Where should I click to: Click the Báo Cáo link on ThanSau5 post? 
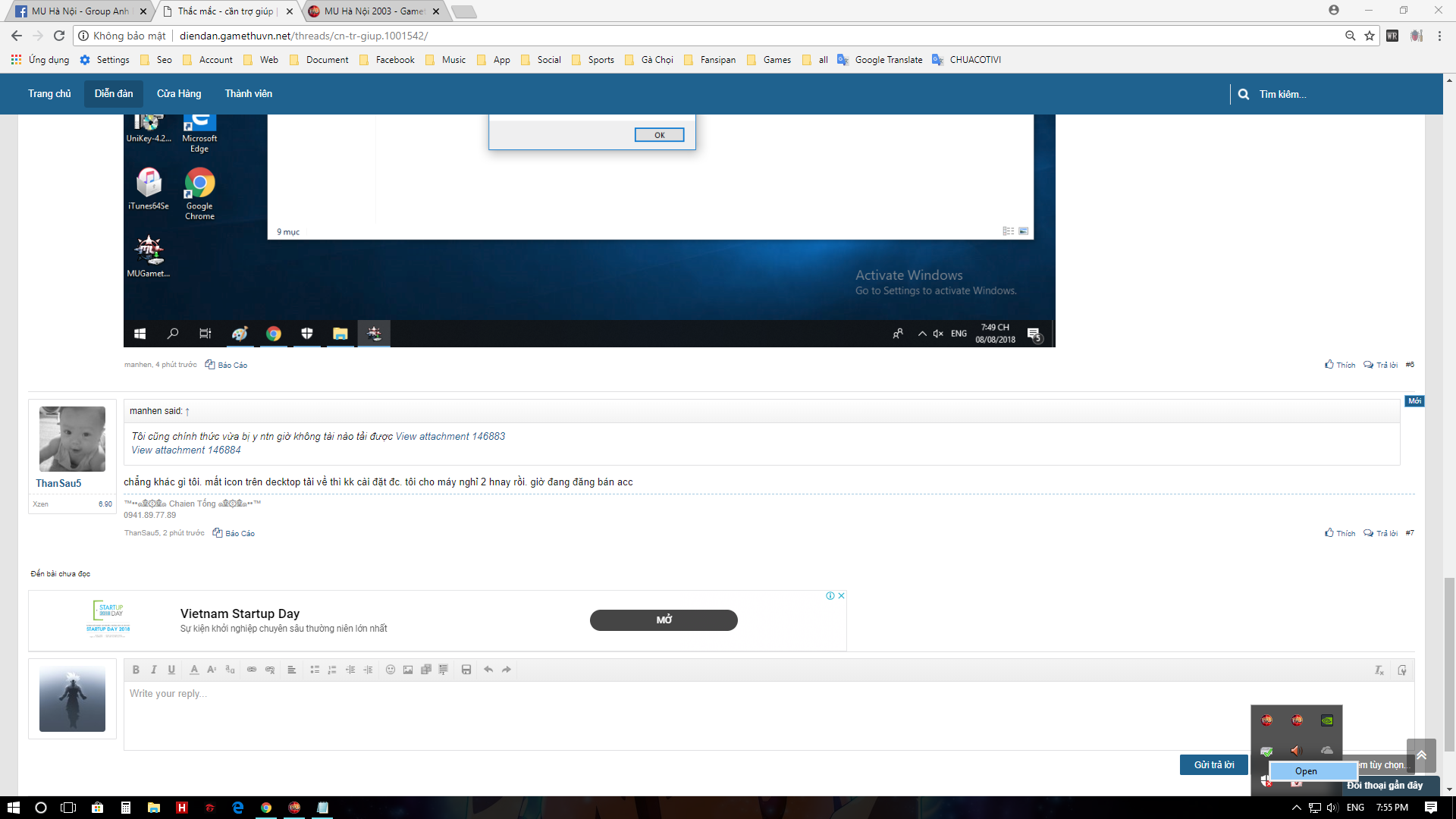tap(240, 532)
